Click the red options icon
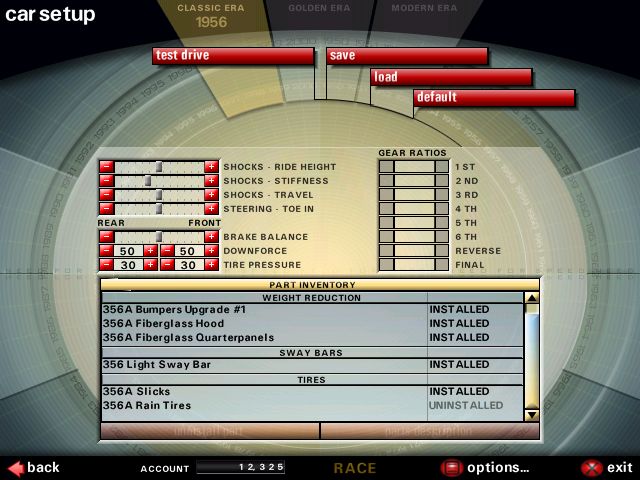 451,468
